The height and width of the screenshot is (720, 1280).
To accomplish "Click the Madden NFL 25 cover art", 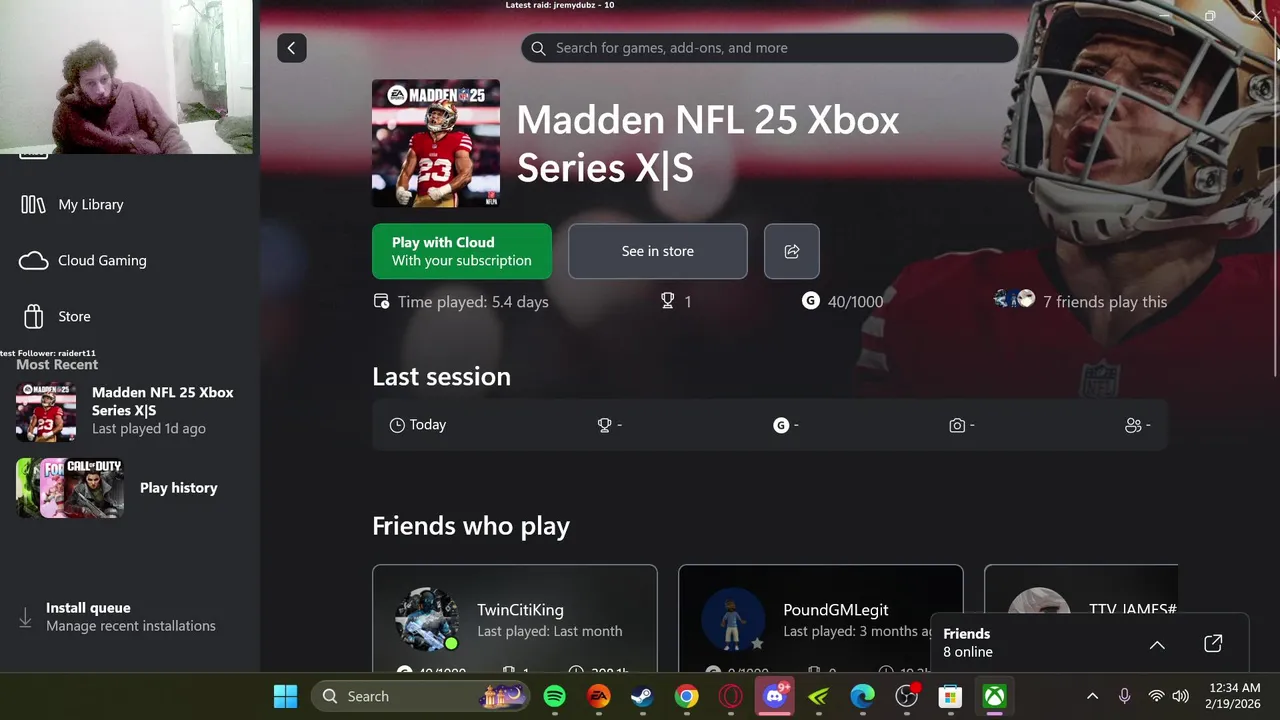I will [x=436, y=143].
